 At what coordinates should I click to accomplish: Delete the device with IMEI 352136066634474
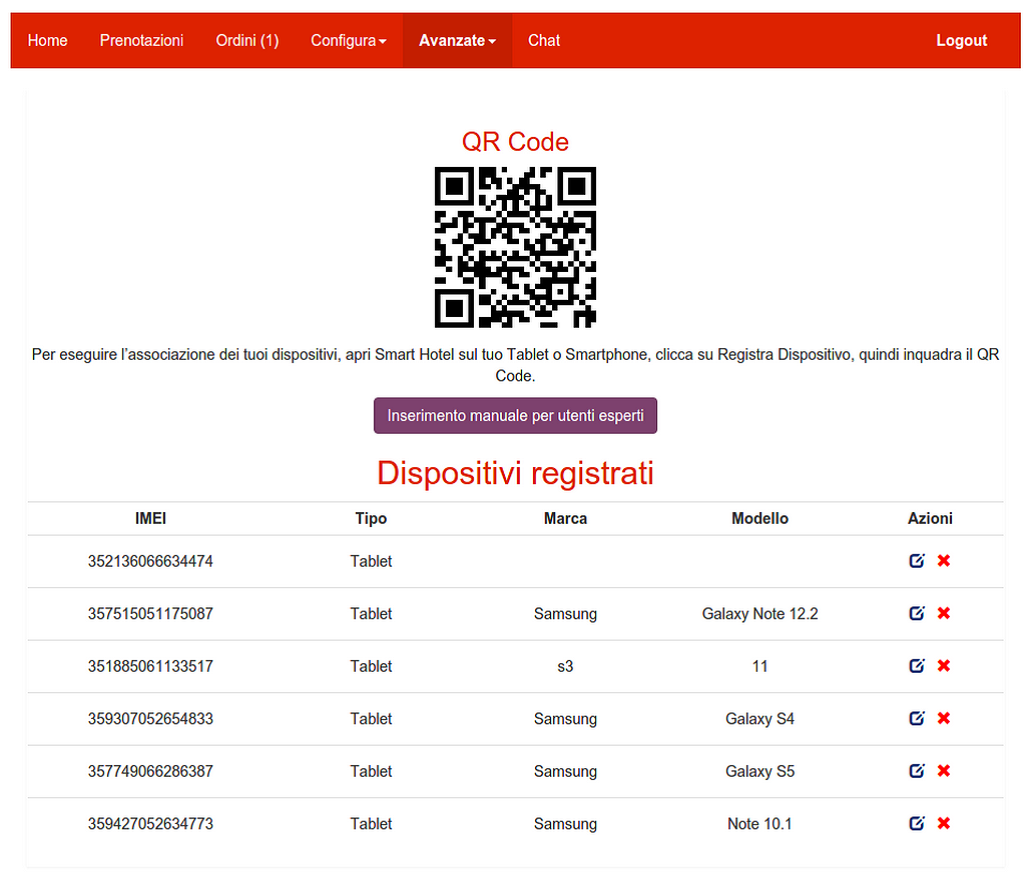943,561
